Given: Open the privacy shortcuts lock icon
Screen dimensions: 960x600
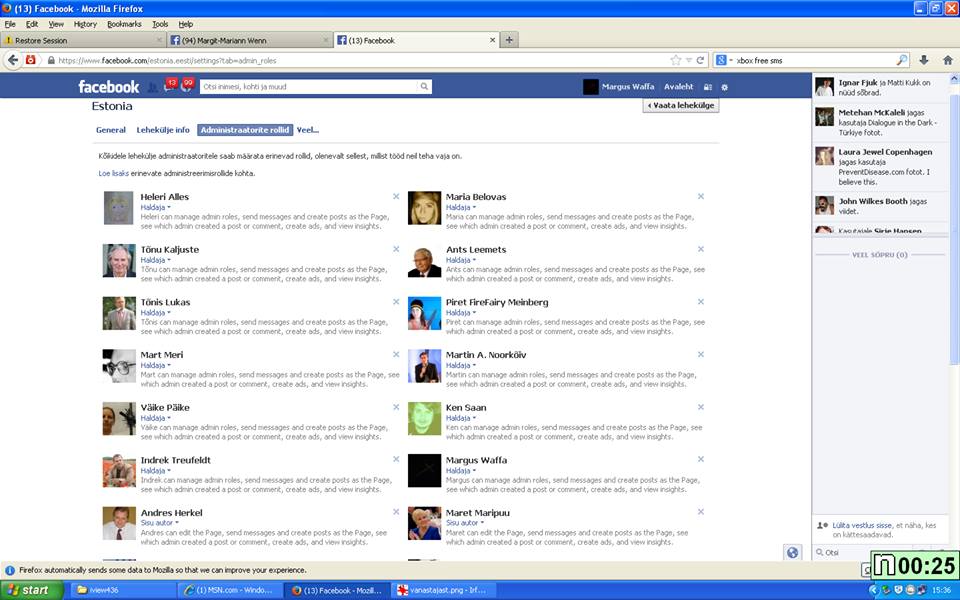Looking at the screenshot, I should (707, 87).
